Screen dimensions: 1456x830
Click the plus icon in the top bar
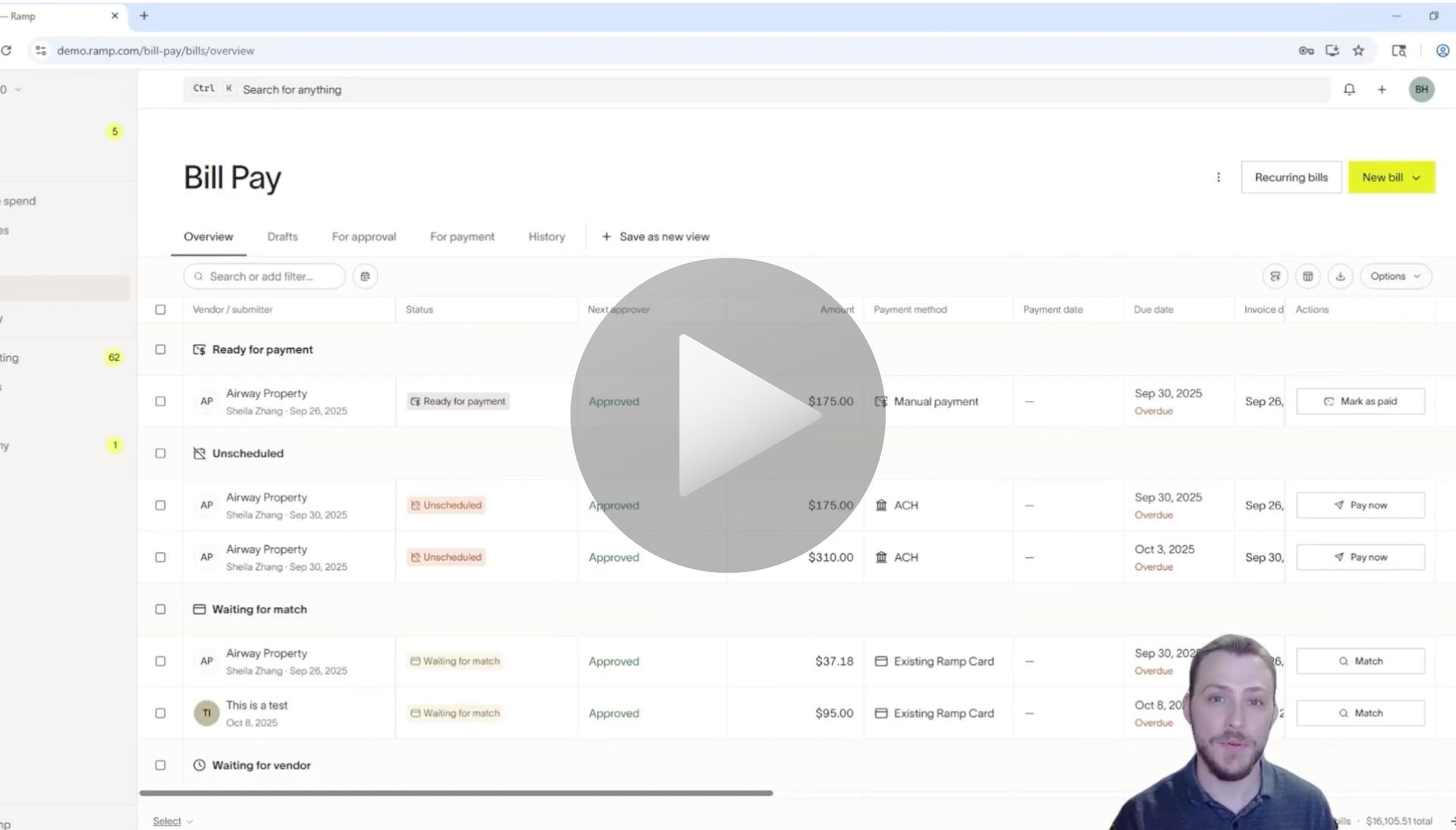pyautogui.click(x=1382, y=89)
